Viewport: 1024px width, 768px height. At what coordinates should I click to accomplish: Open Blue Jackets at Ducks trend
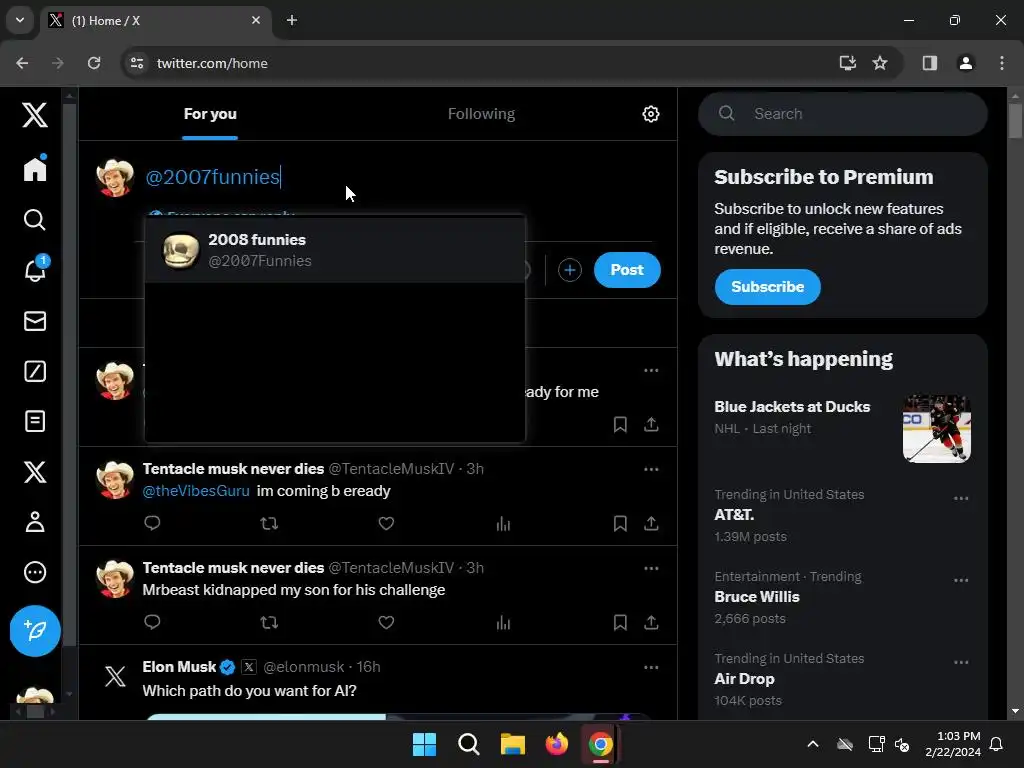792,407
